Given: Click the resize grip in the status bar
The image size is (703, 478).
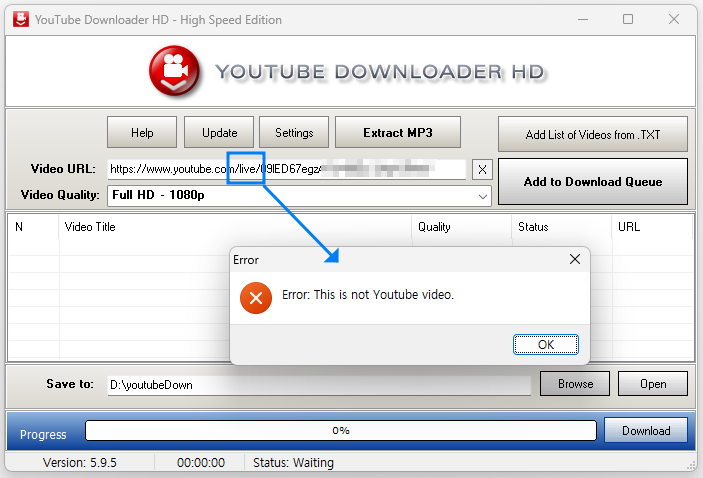Looking at the screenshot, I should (x=690, y=465).
